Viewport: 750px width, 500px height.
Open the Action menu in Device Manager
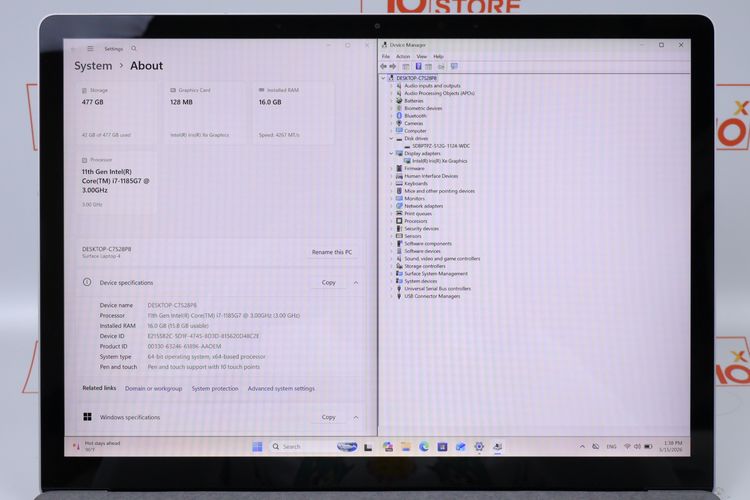pyautogui.click(x=403, y=56)
